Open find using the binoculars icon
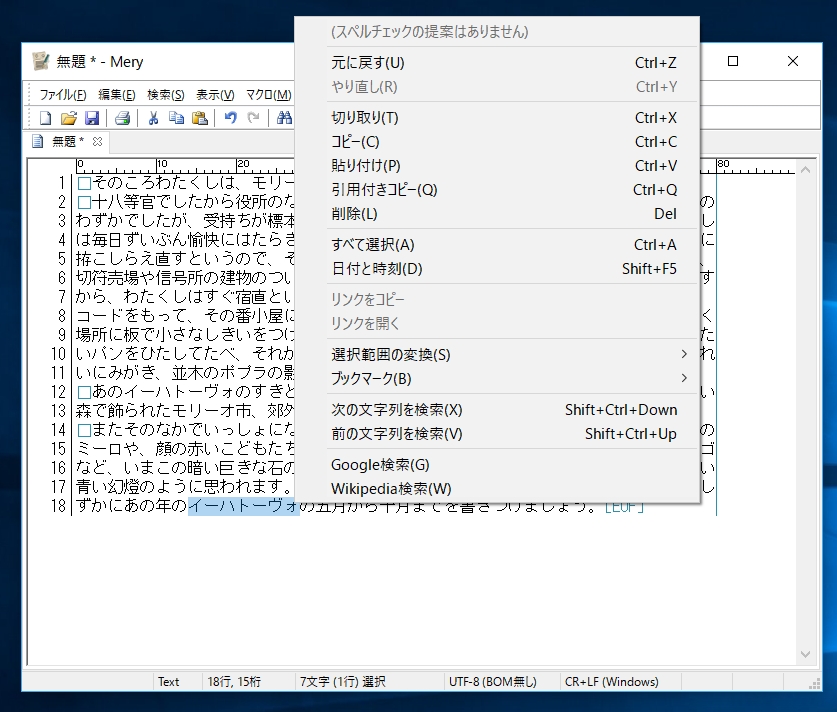The height and width of the screenshot is (712, 837). 285,117
